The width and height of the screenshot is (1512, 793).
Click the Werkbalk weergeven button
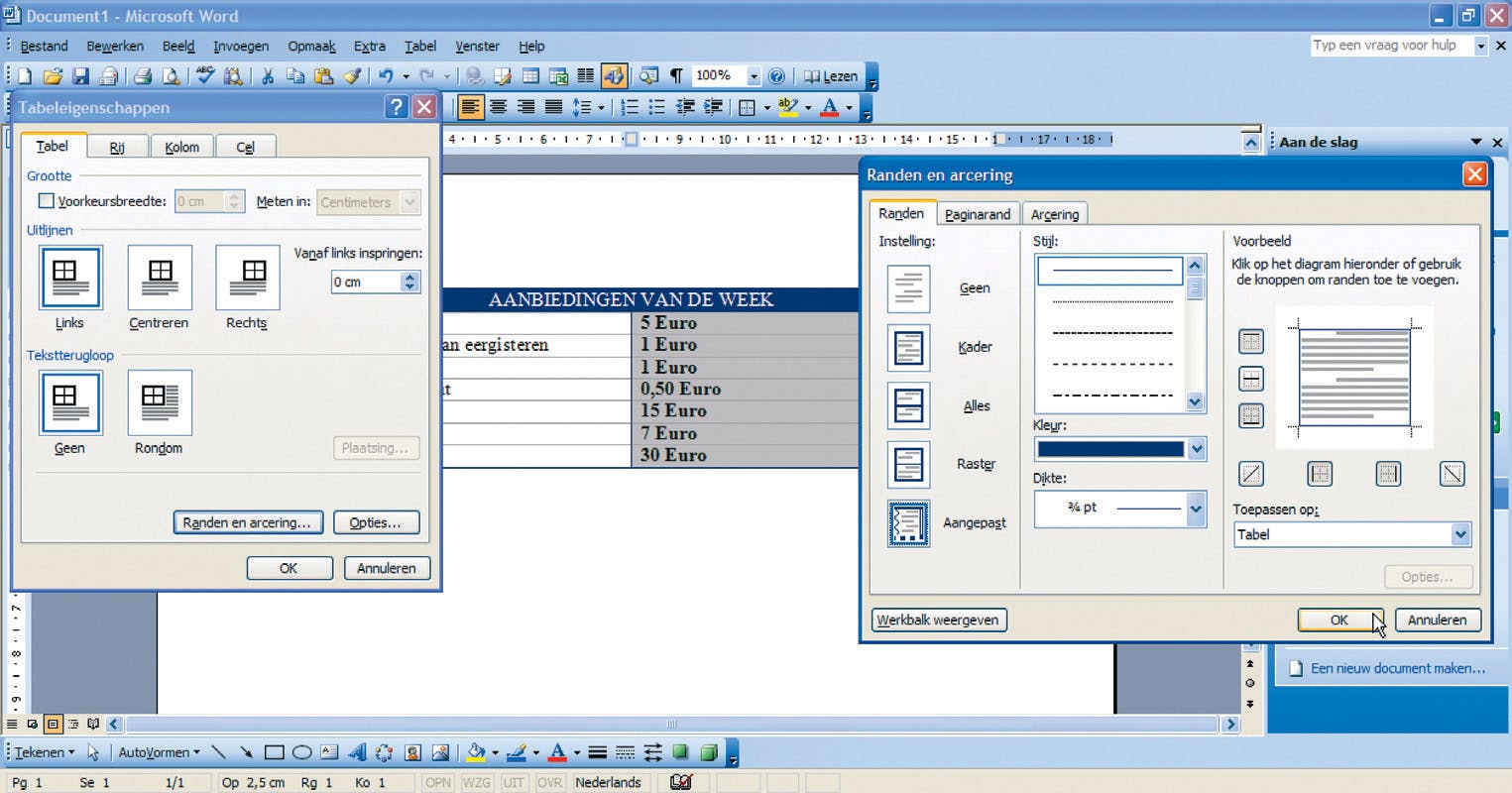[x=938, y=620]
